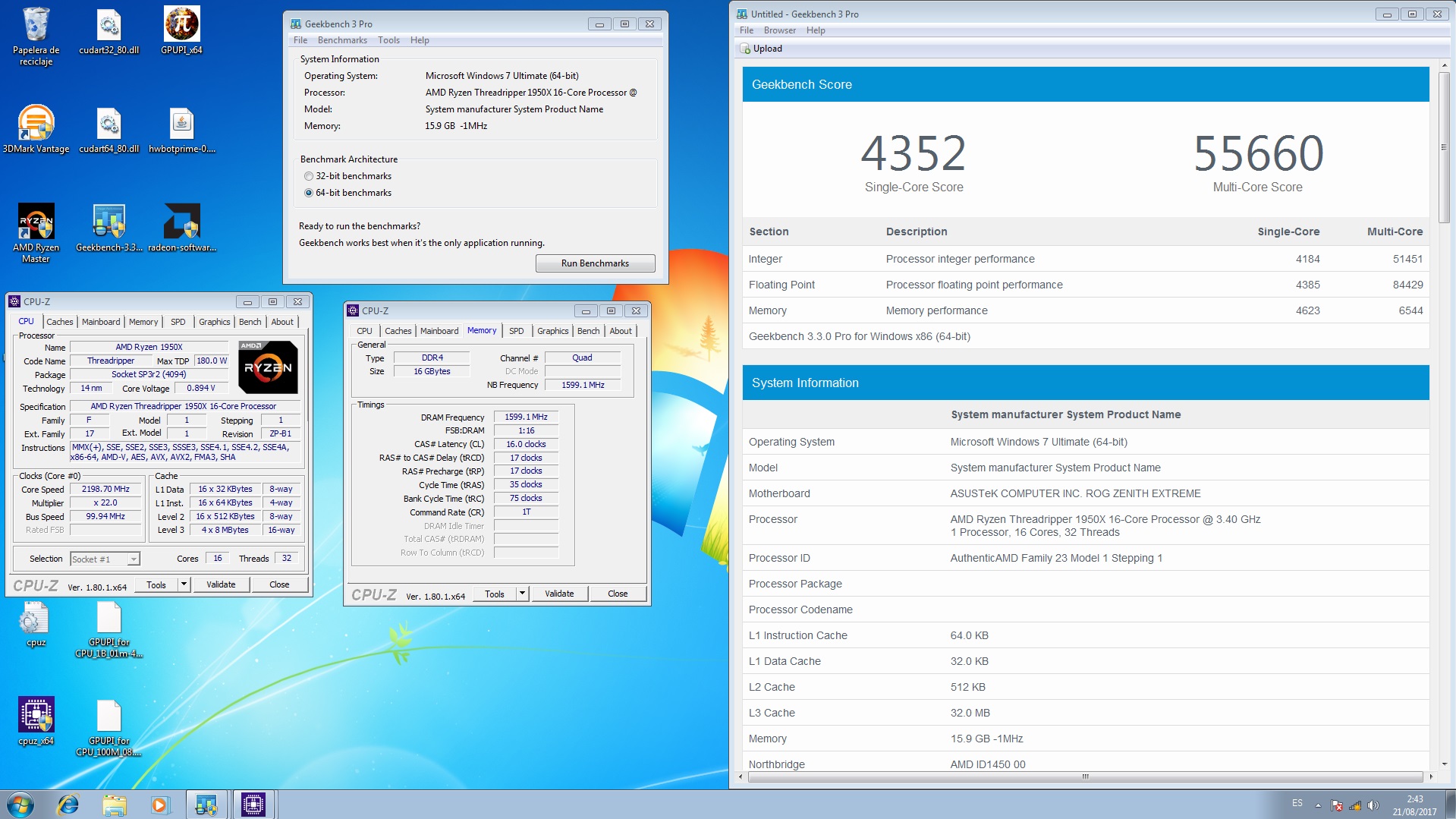Select cudart64_80.dll desktop file icon
The width and height of the screenshot is (1456, 819).
click(109, 129)
